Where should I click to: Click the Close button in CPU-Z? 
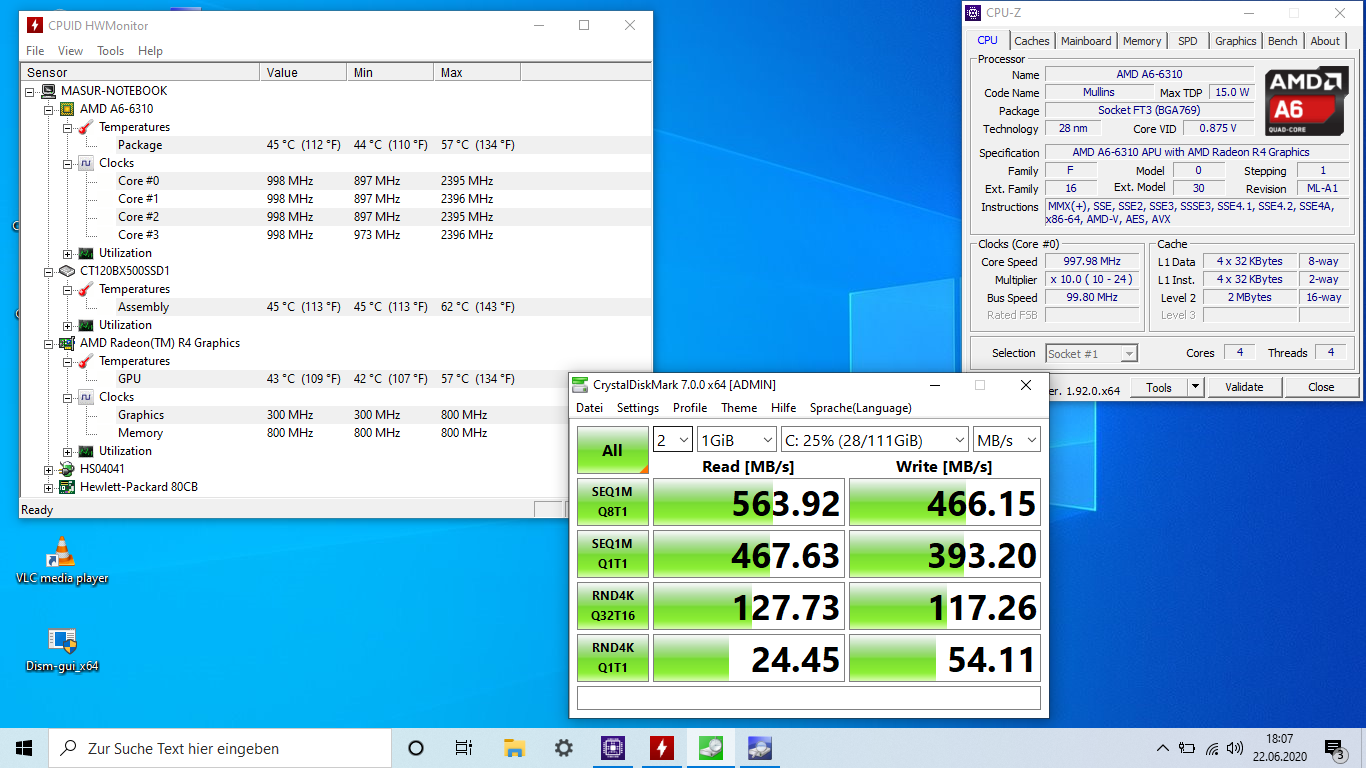[x=1321, y=387]
